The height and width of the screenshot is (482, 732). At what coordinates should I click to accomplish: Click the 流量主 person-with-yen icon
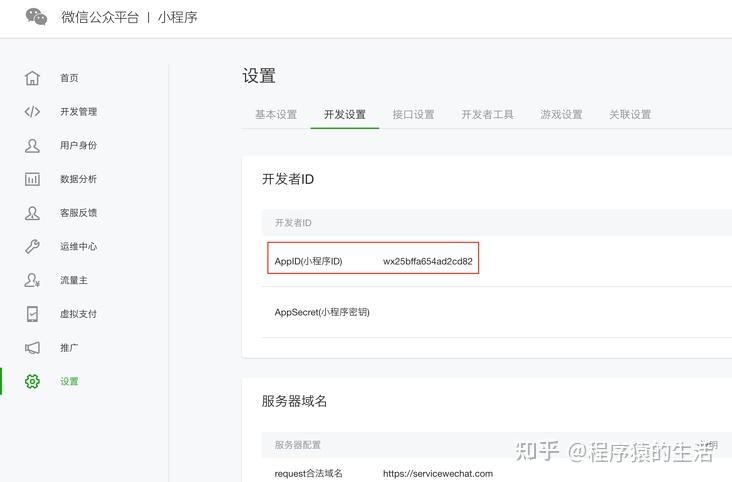click(x=32, y=280)
